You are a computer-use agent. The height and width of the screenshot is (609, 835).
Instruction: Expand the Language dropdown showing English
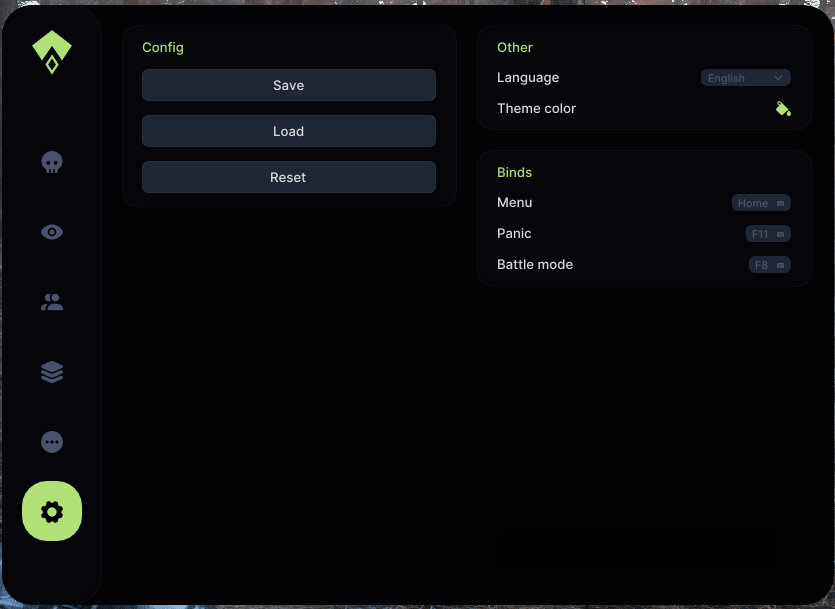point(745,78)
